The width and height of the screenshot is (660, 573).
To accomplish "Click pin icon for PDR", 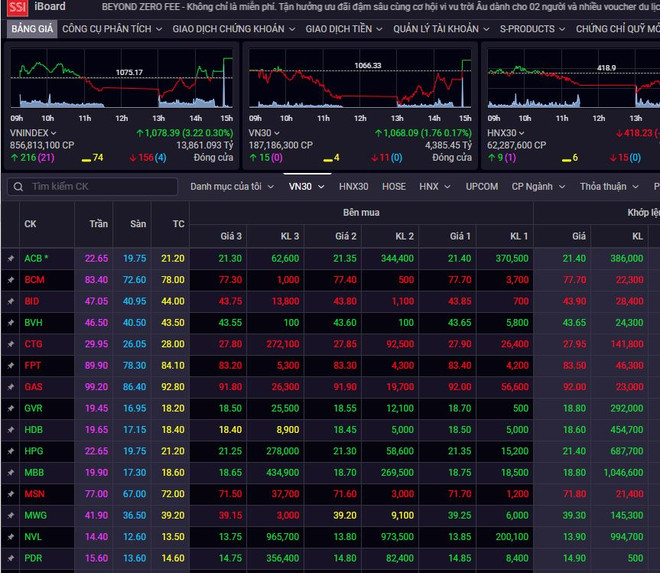I will 11,558.
